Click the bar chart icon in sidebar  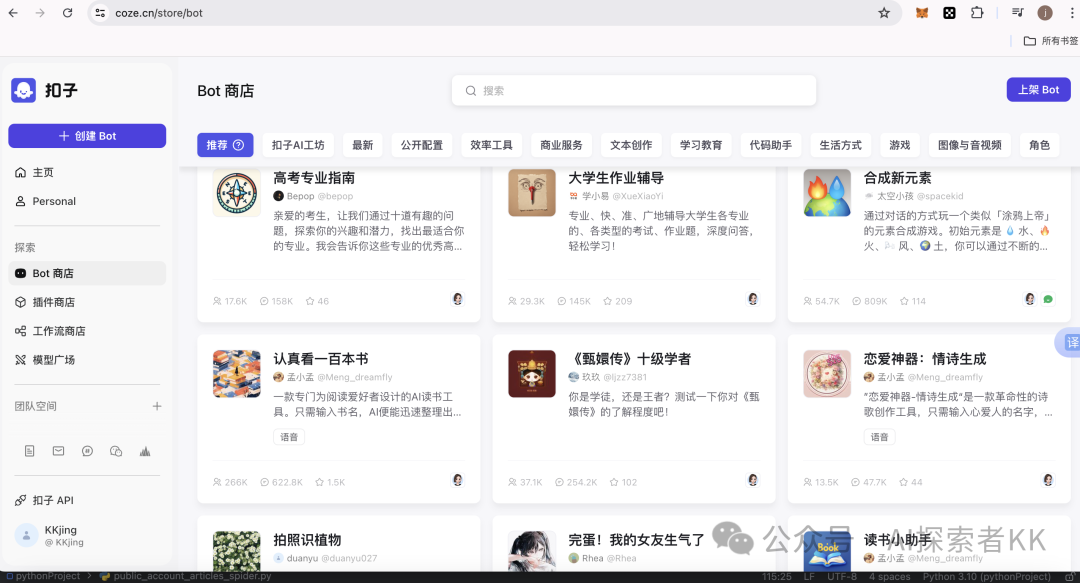point(145,451)
